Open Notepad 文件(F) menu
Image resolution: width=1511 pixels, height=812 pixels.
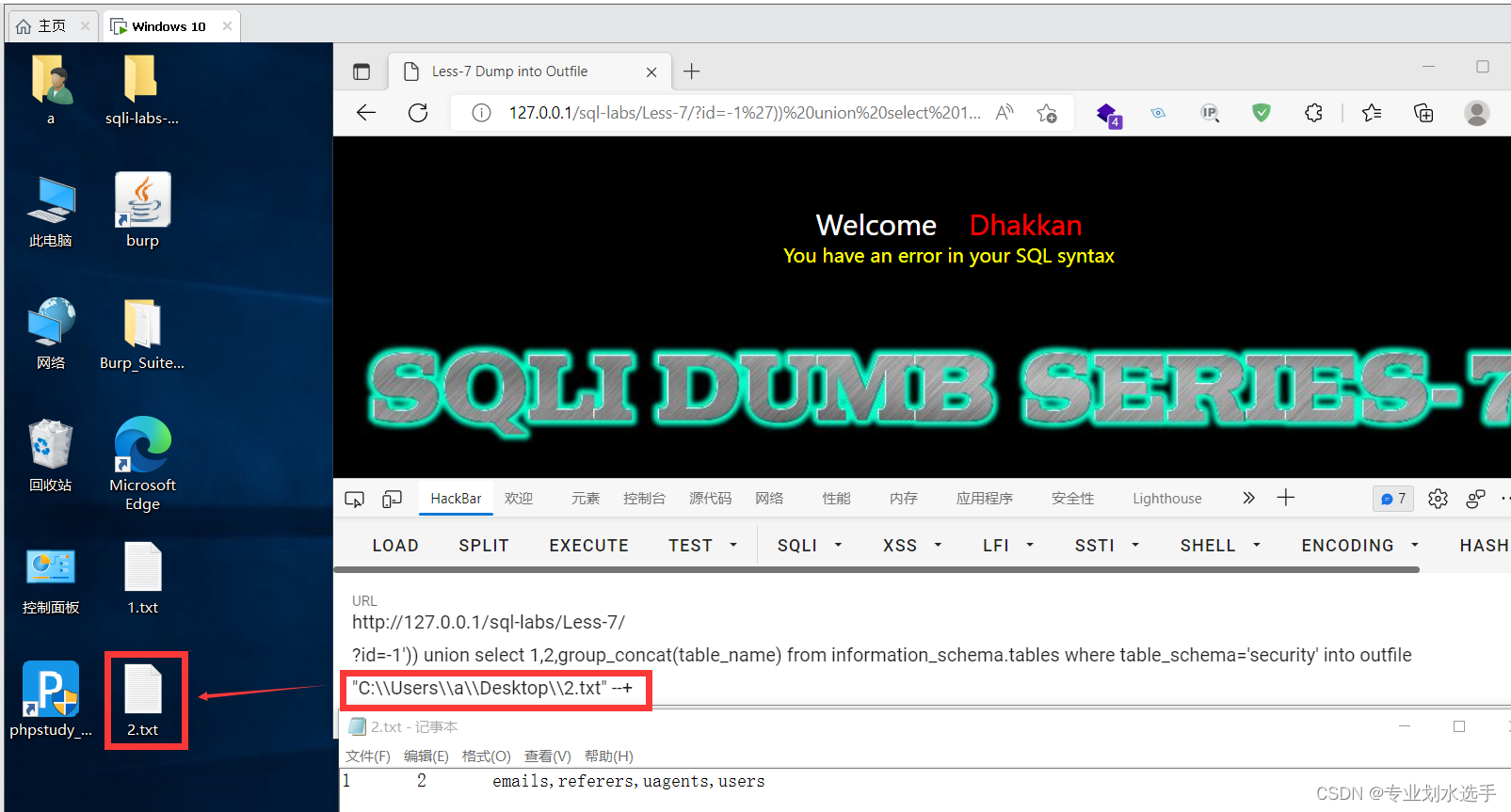click(368, 756)
